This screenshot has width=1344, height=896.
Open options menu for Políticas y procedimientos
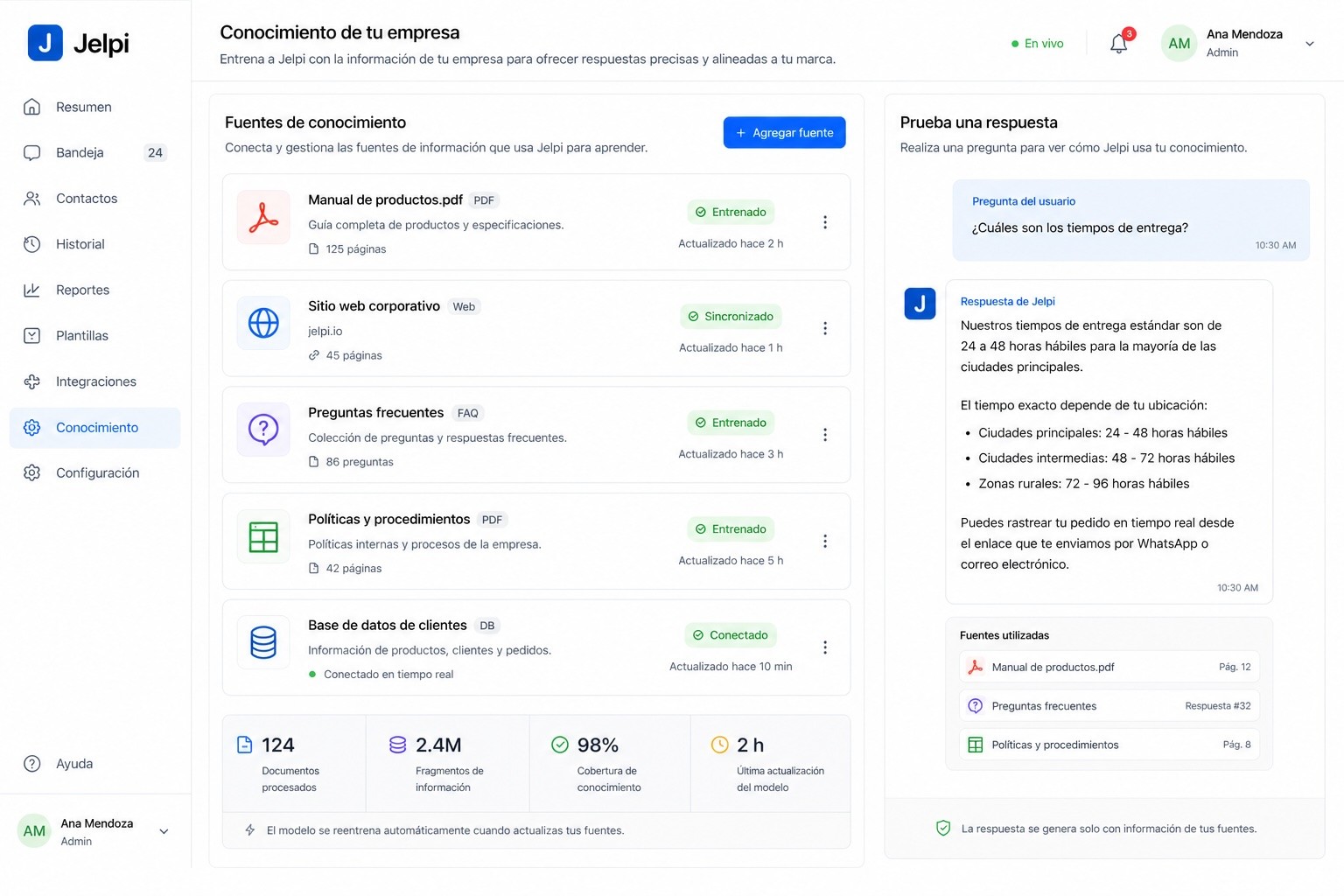824,542
